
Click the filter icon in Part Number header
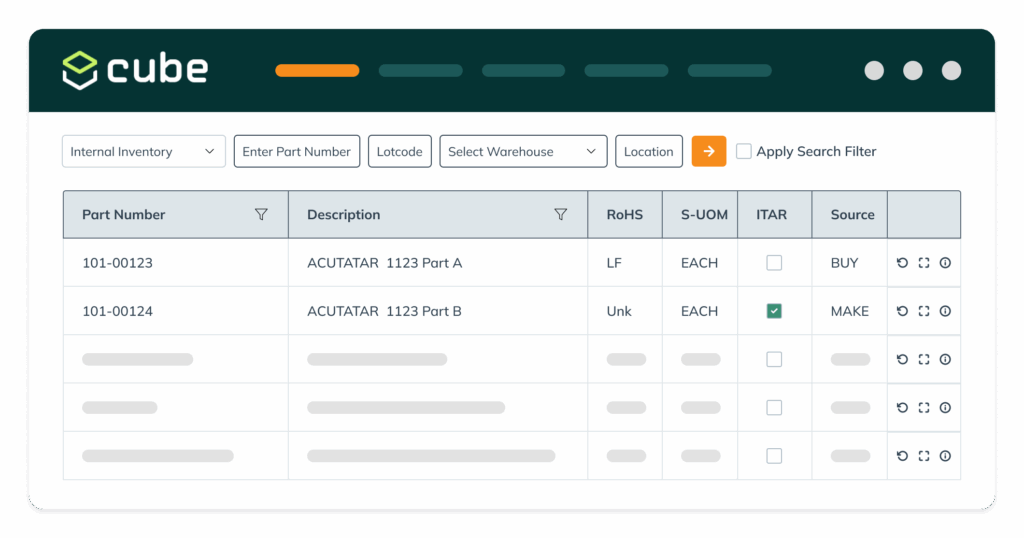click(261, 214)
